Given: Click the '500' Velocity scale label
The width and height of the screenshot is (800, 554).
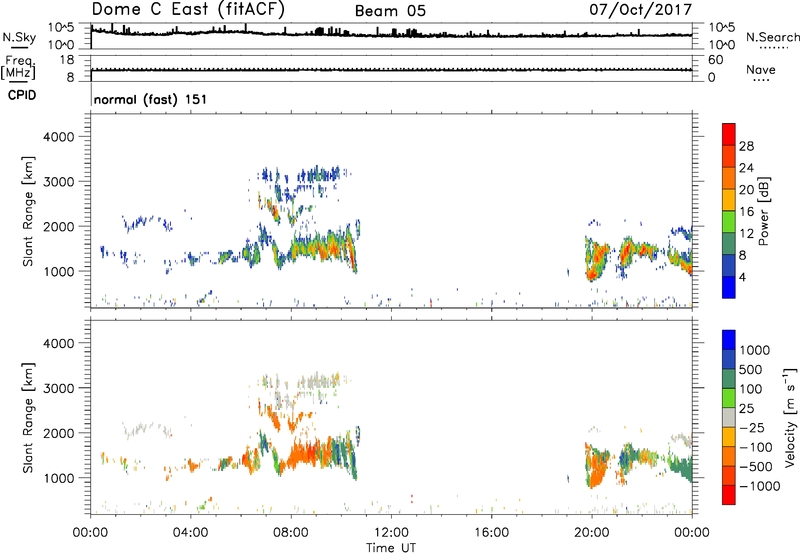Looking at the screenshot, I should (x=752, y=369).
